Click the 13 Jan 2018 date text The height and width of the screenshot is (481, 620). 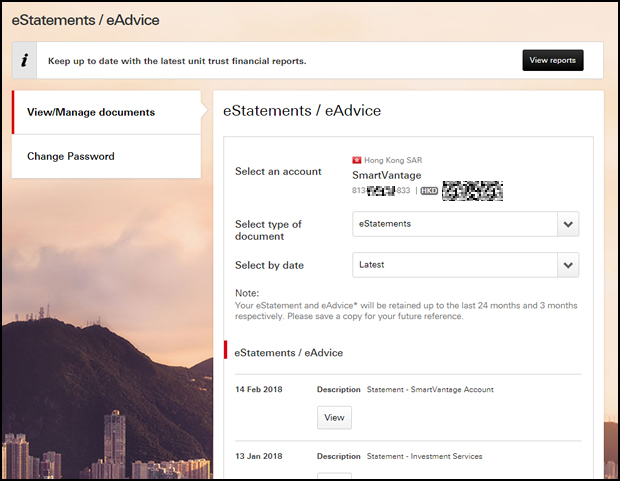259,456
